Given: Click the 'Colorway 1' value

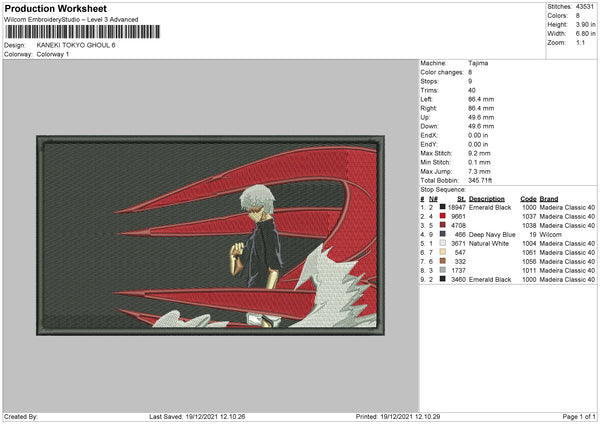Looking at the screenshot, I should (x=53, y=54).
